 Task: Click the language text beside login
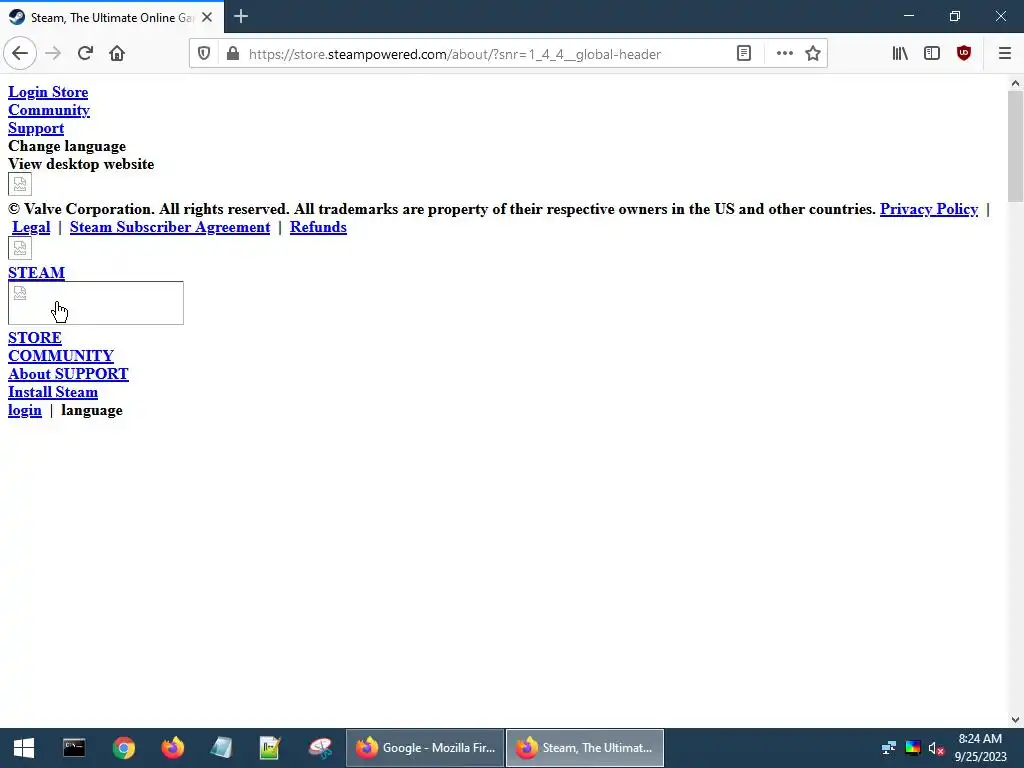91,410
